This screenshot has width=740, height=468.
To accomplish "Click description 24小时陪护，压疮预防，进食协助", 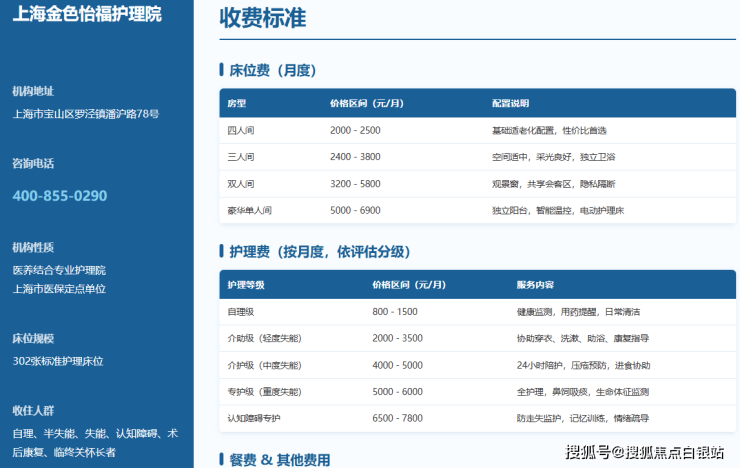I will [x=583, y=365].
